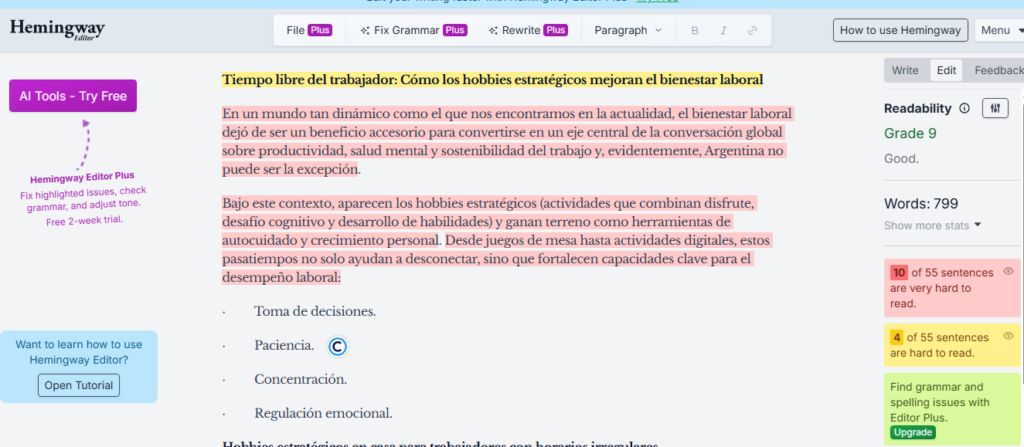Image resolution: width=1024 pixels, height=447 pixels.
Task: Switch to the Feedback tab
Action: [999, 71]
